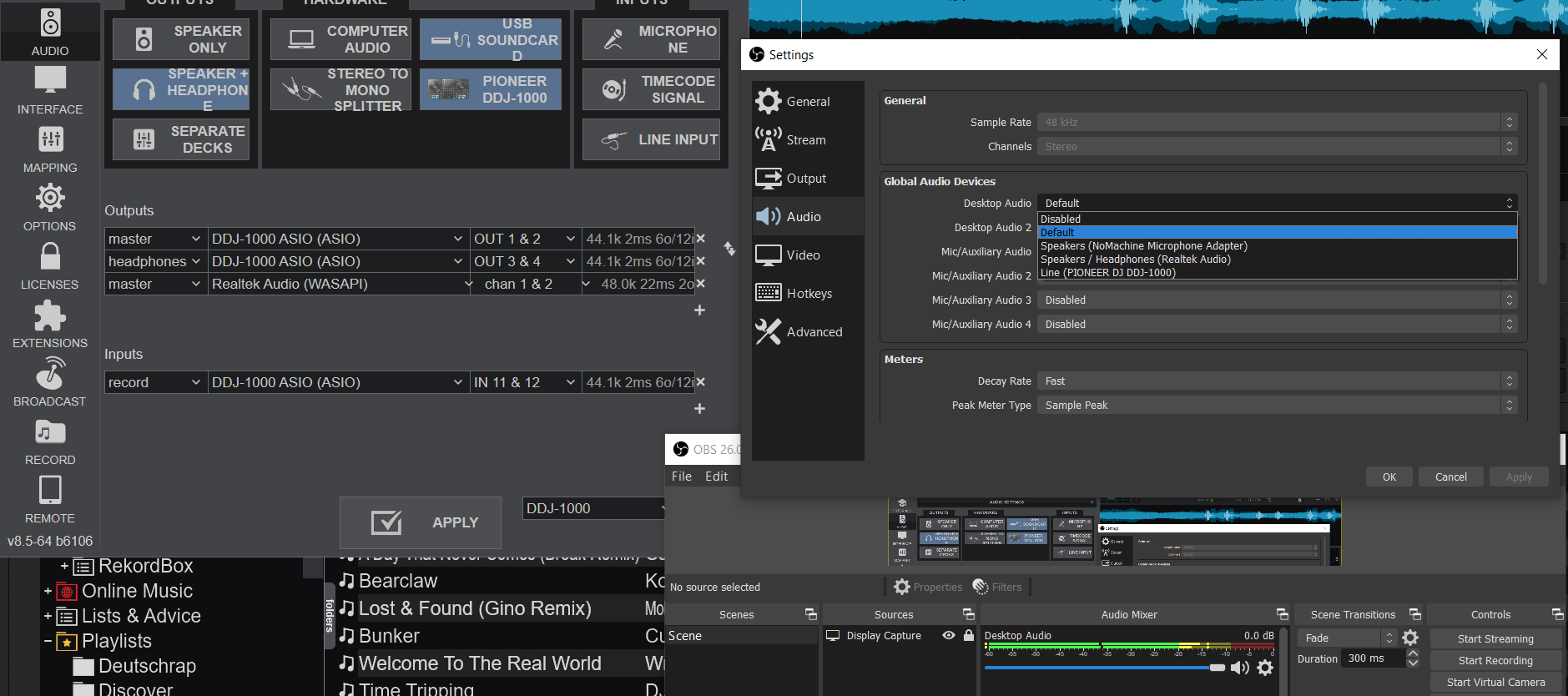The height and width of the screenshot is (696, 1568).
Task: Open the INTERFACE settings section
Action: [x=50, y=90]
